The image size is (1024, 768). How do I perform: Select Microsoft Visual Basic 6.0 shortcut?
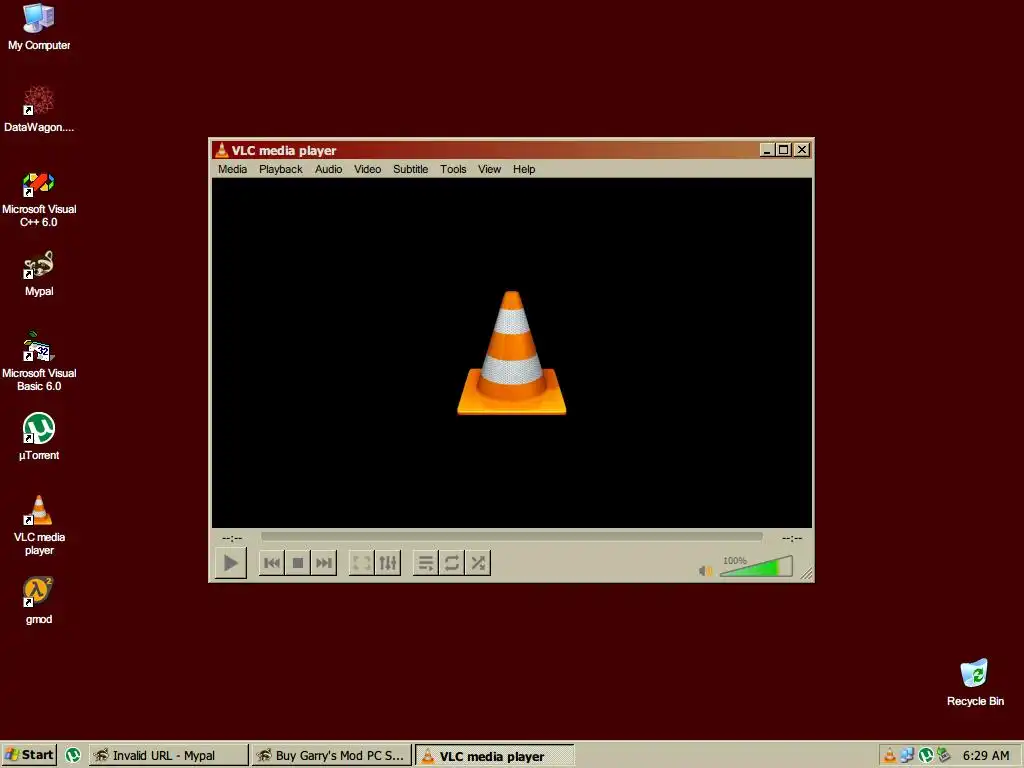[x=39, y=362]
